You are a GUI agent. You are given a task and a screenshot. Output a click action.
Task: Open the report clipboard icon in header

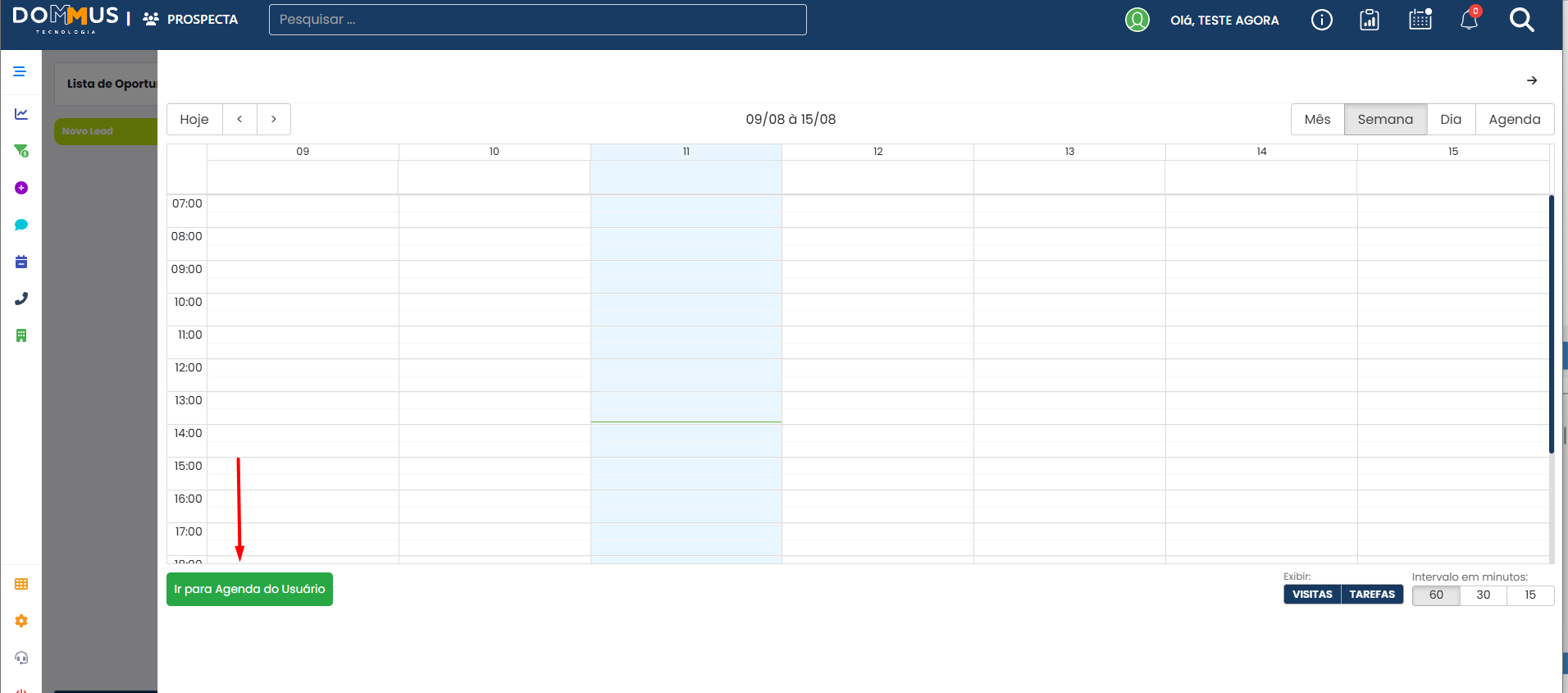tap(1370, 20)
